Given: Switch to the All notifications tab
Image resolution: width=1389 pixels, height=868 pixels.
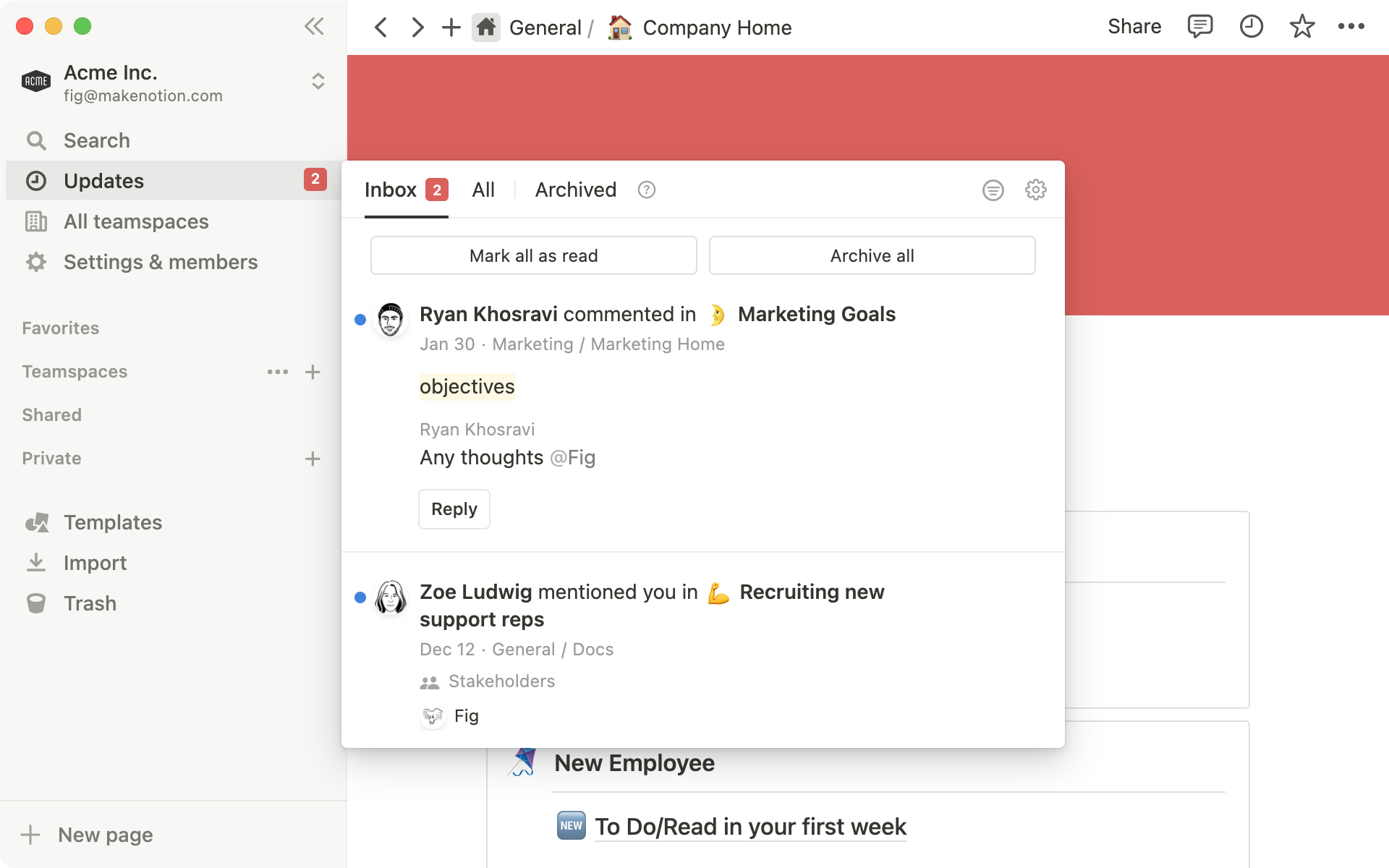Looking at the screenshot, I should tap(483, 190).
